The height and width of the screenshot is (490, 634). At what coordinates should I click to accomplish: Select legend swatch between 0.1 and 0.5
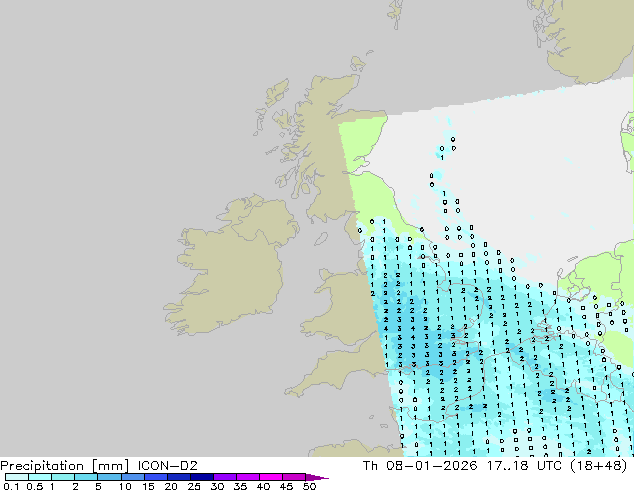(x=17, y=477)
